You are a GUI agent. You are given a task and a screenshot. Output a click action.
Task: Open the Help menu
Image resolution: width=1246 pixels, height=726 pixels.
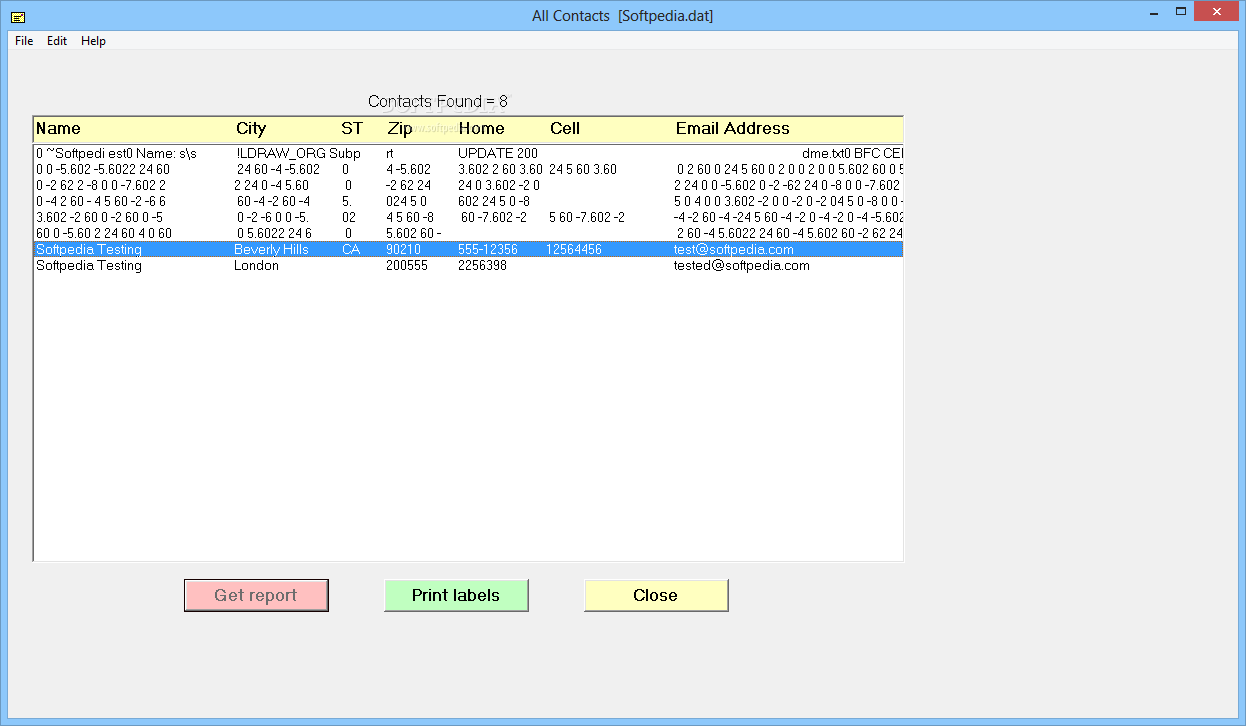click(x=93, y=41)
